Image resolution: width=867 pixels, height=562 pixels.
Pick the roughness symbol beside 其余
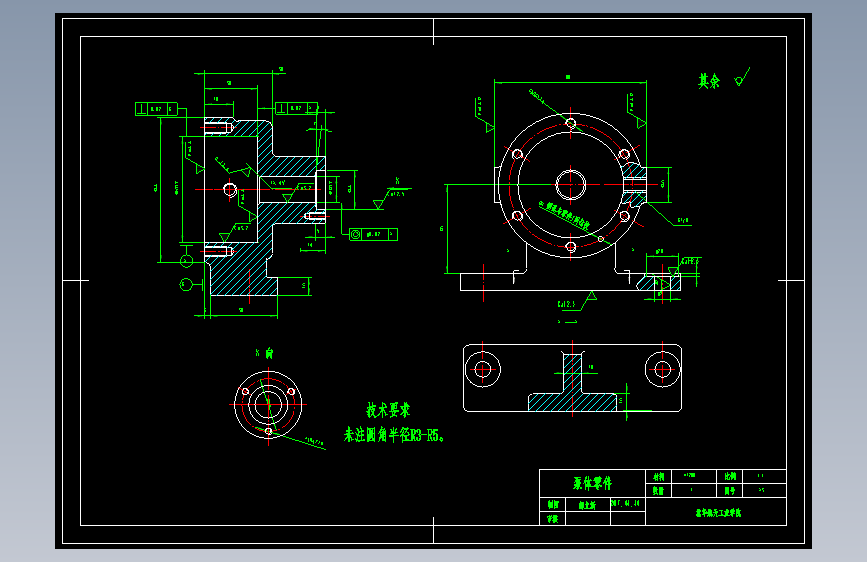click(x=742, y=77)
